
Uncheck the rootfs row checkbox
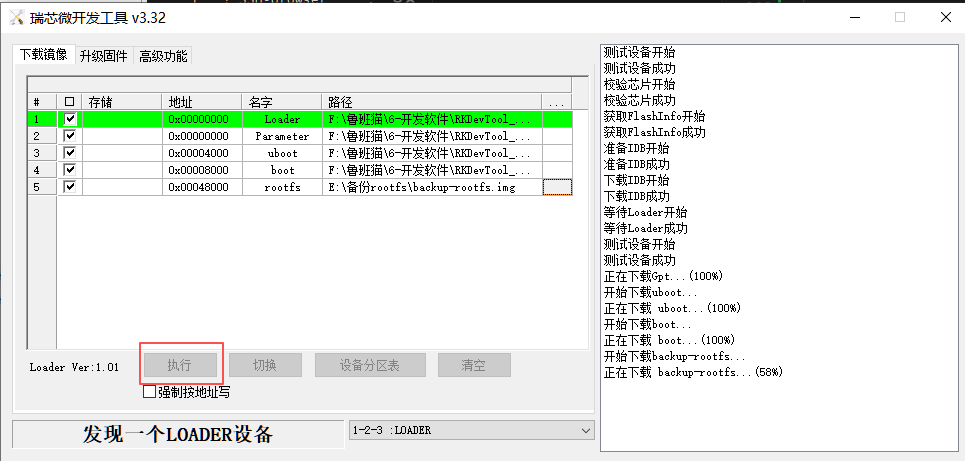pos(70,186)
